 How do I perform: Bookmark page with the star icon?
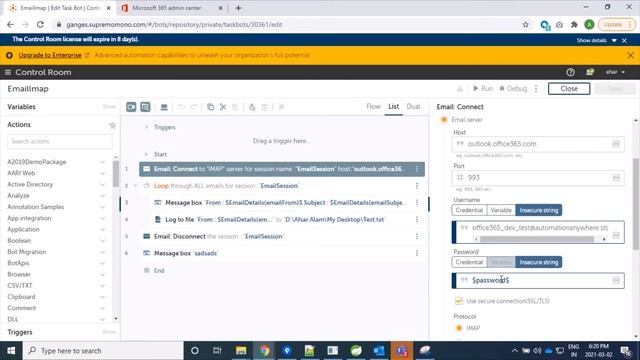(525, 24)
